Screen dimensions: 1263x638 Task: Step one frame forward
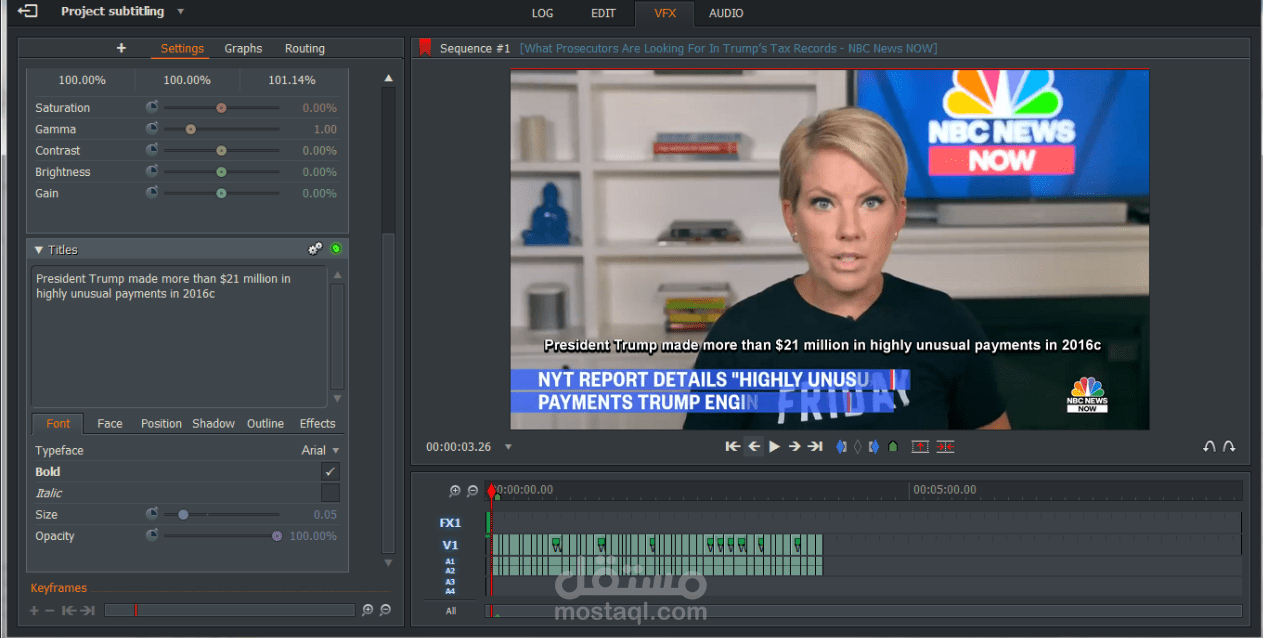794,447
